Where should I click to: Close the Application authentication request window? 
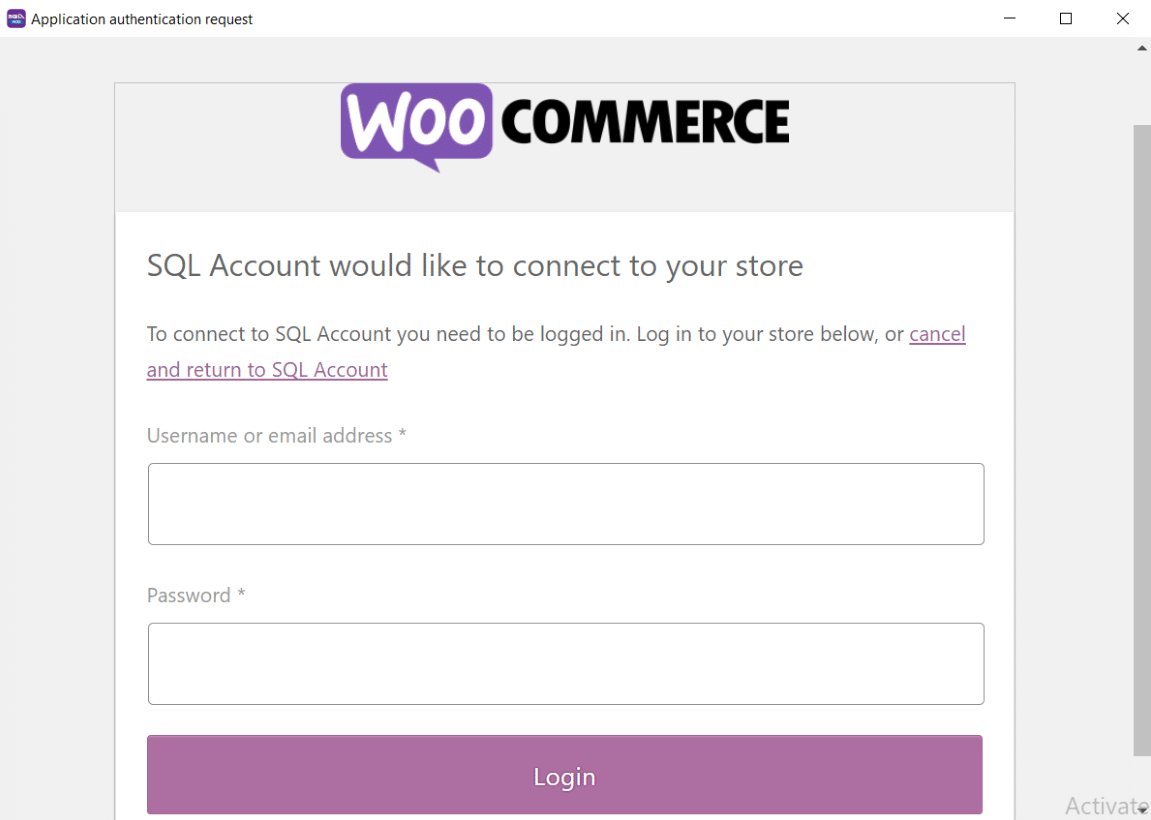pyautogui.click(x=1123, y=19)
